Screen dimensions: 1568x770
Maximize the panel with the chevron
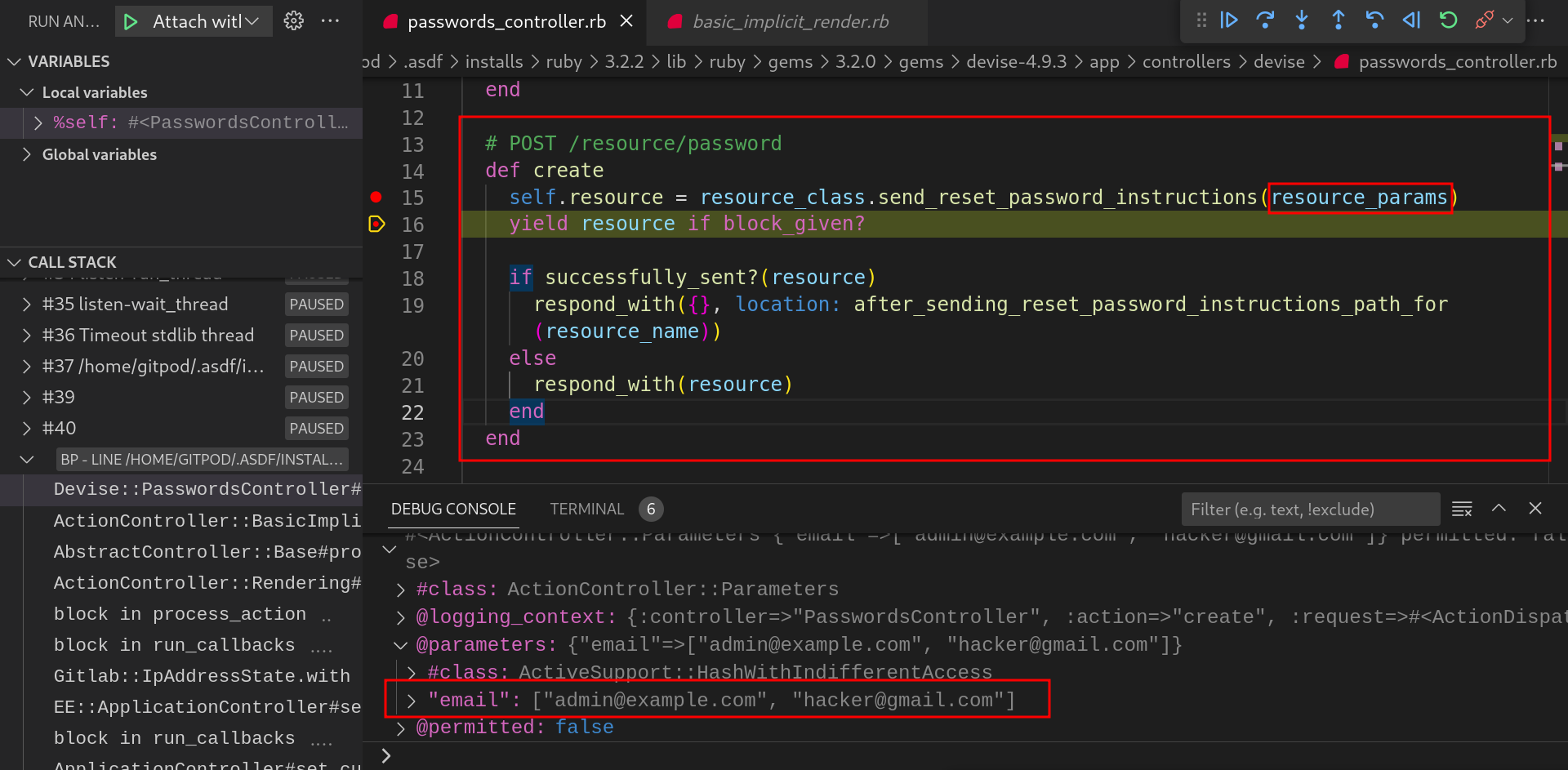tap(1499, 508)
